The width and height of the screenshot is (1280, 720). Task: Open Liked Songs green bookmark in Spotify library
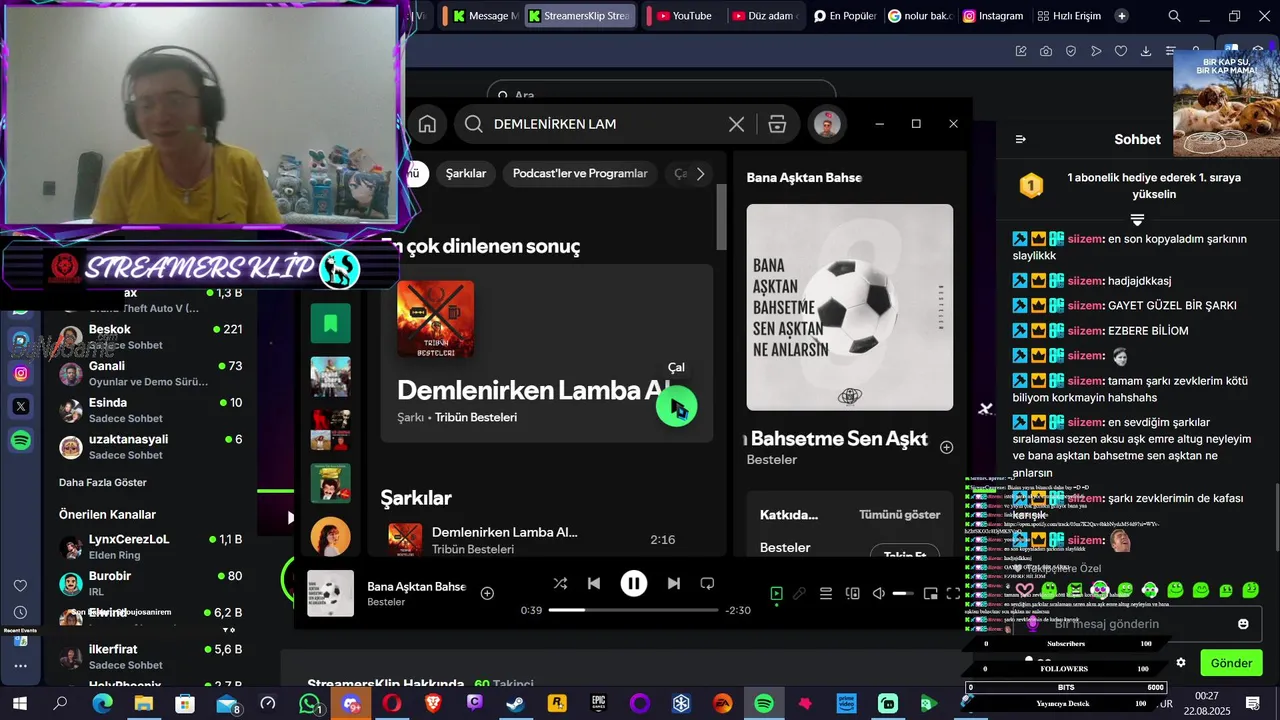pyautogui.click(x=331, y=323)
